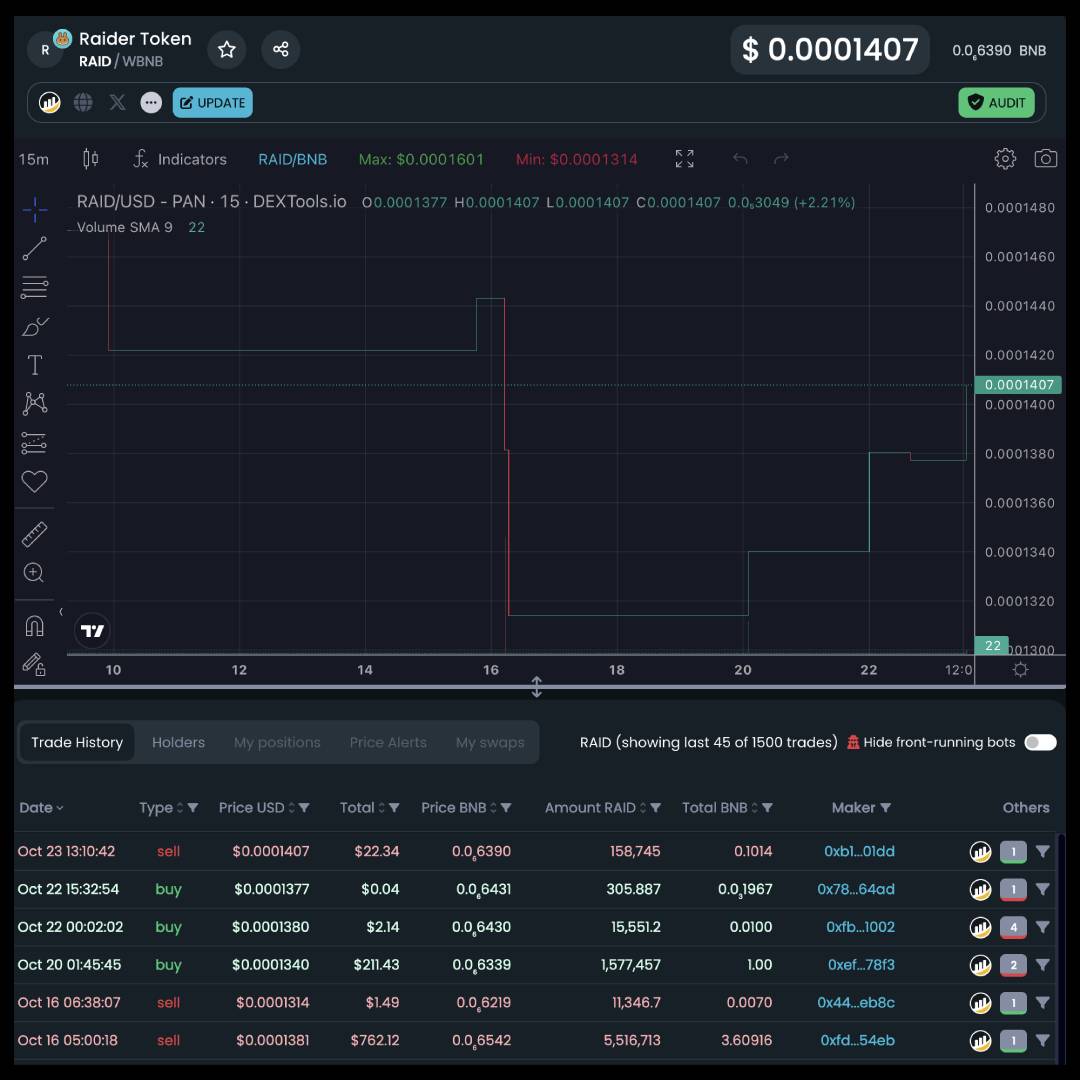Share the Raider Token pair

tap(280, 50)
